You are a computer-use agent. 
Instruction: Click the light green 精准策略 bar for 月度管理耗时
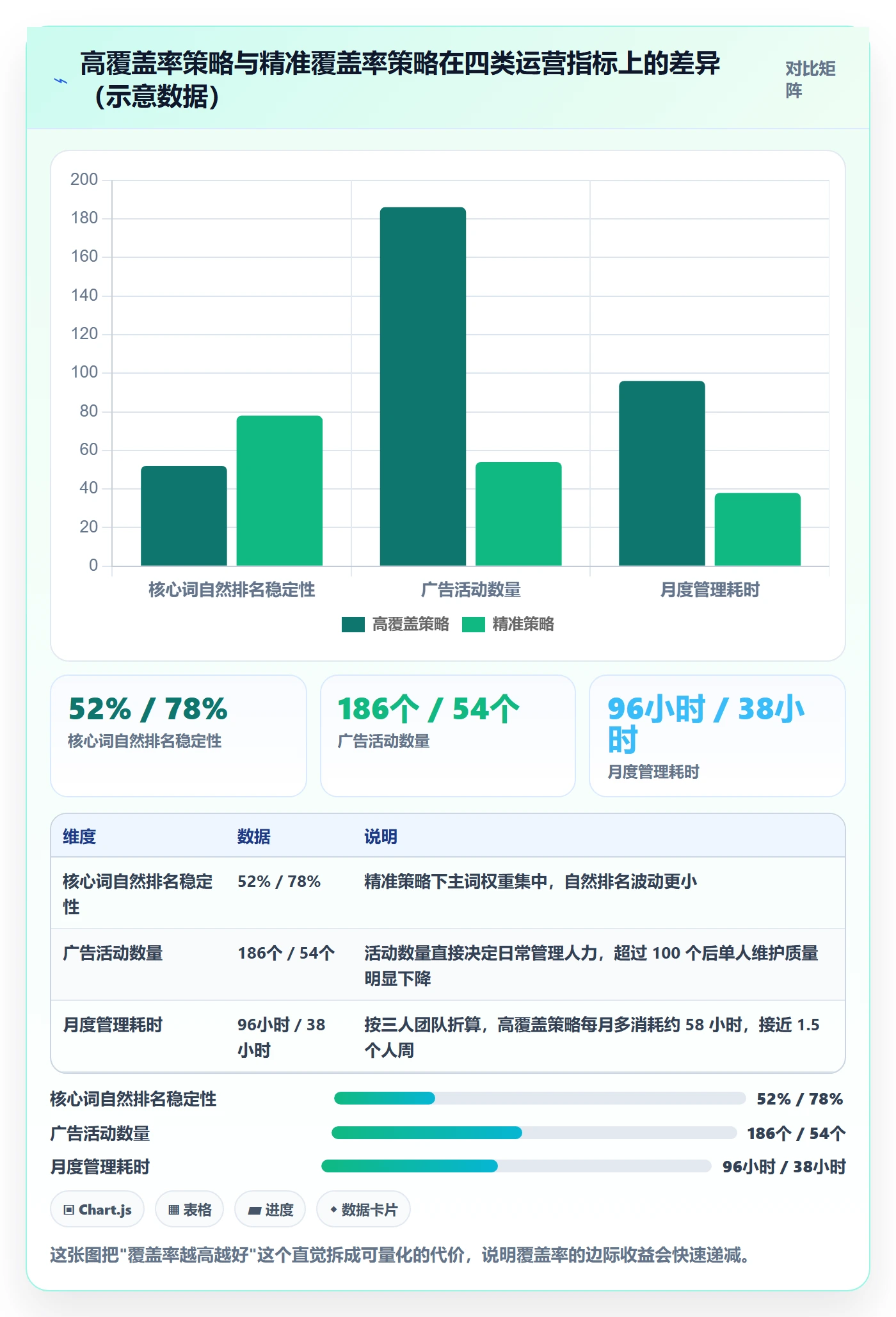coord(758,529)
